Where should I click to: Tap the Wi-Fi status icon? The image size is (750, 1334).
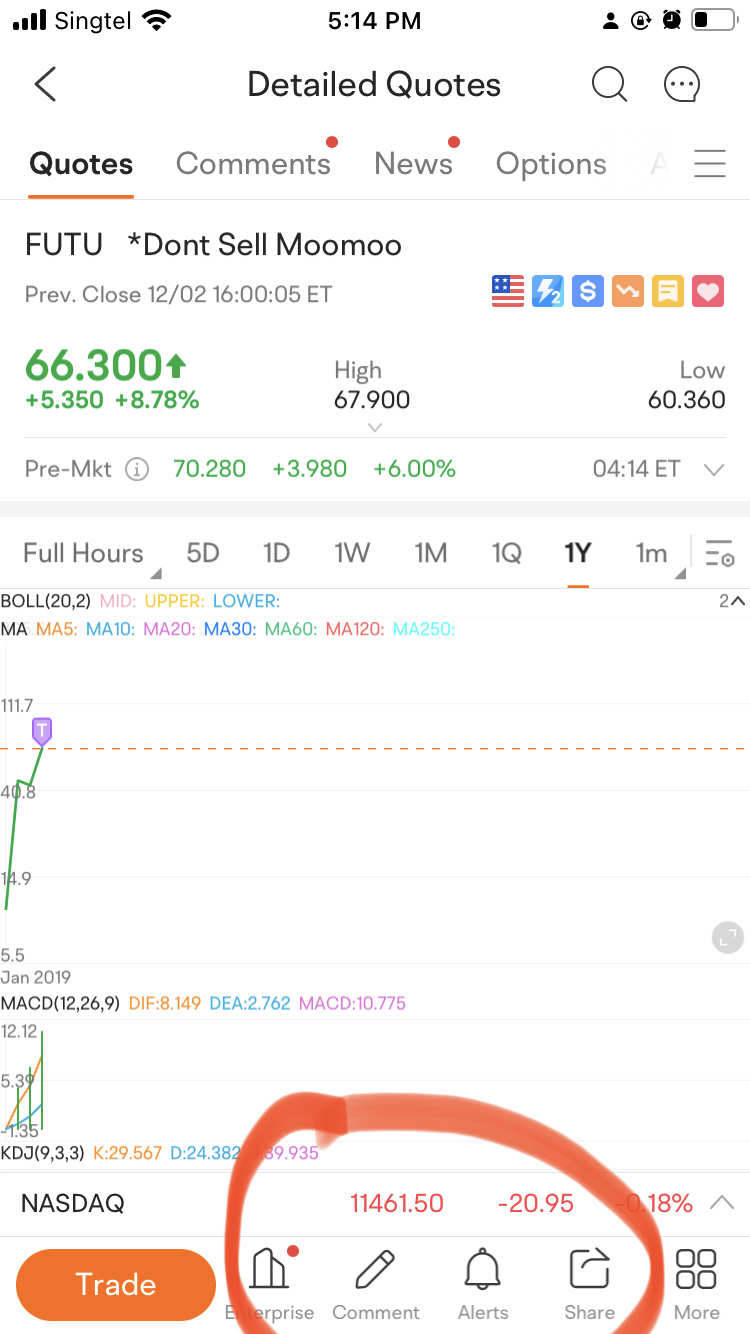pos(157,20)
